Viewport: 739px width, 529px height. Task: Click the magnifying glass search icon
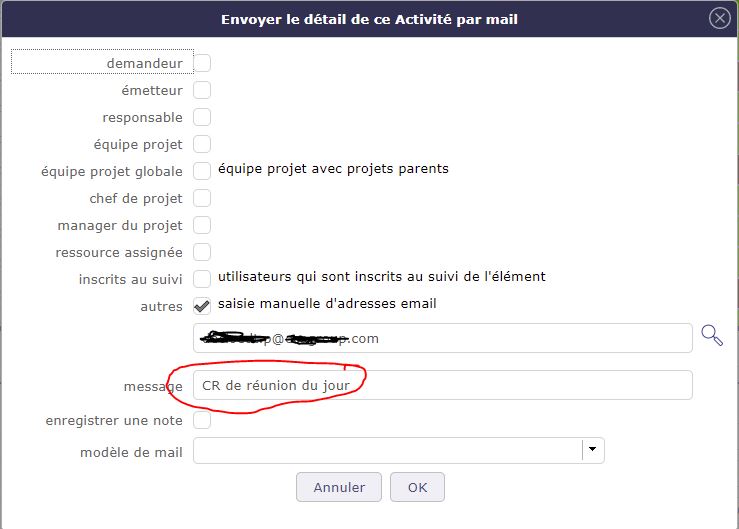click(x=712, y=336)
